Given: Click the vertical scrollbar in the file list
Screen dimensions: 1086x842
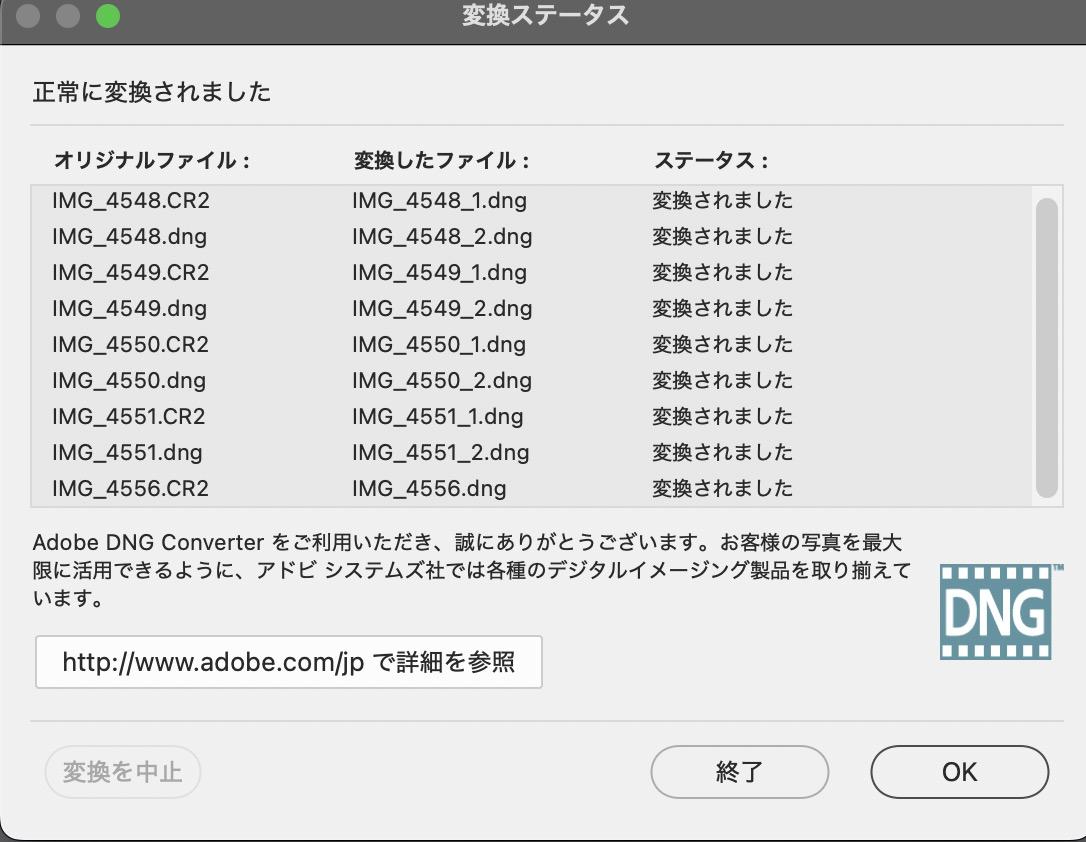Looking at the screenshot, I should 1047,348.
